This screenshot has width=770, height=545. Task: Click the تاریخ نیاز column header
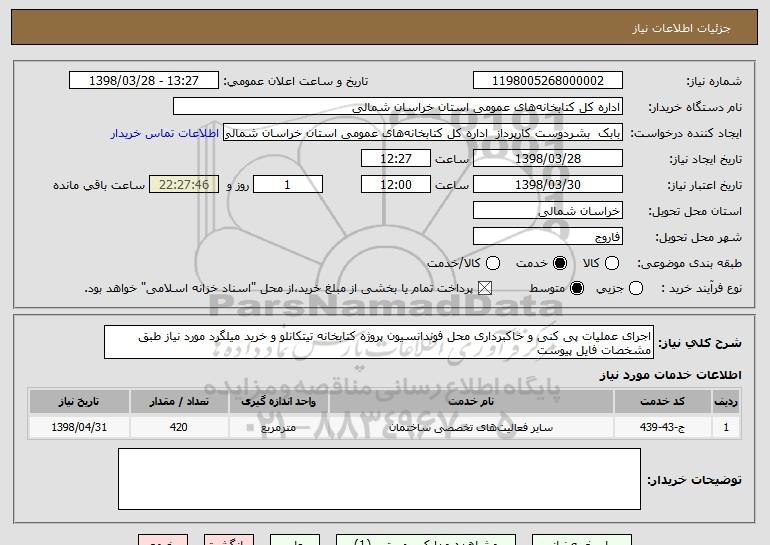click(x=79, y=402)
